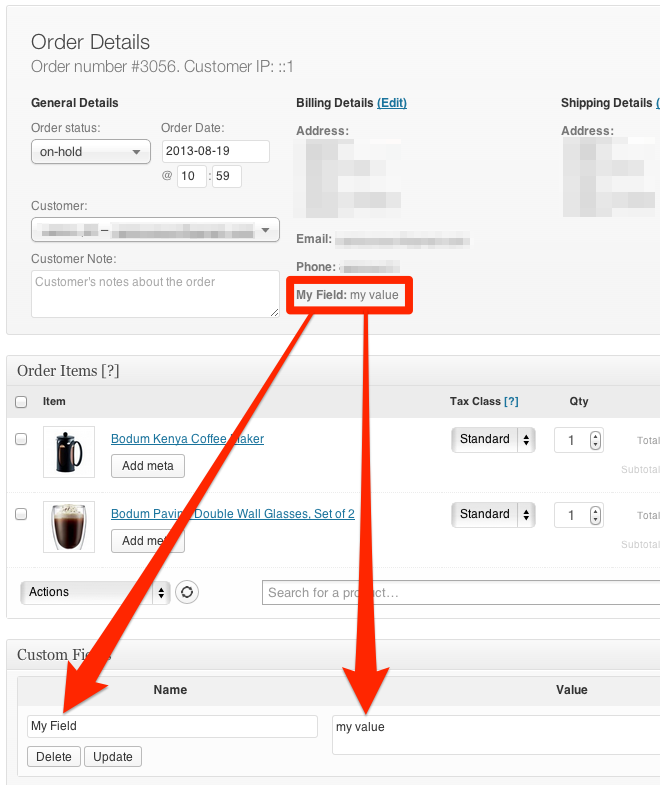Click the Double Wall Glasses product thumbnail
660x785 pixels.
[69, 527]
